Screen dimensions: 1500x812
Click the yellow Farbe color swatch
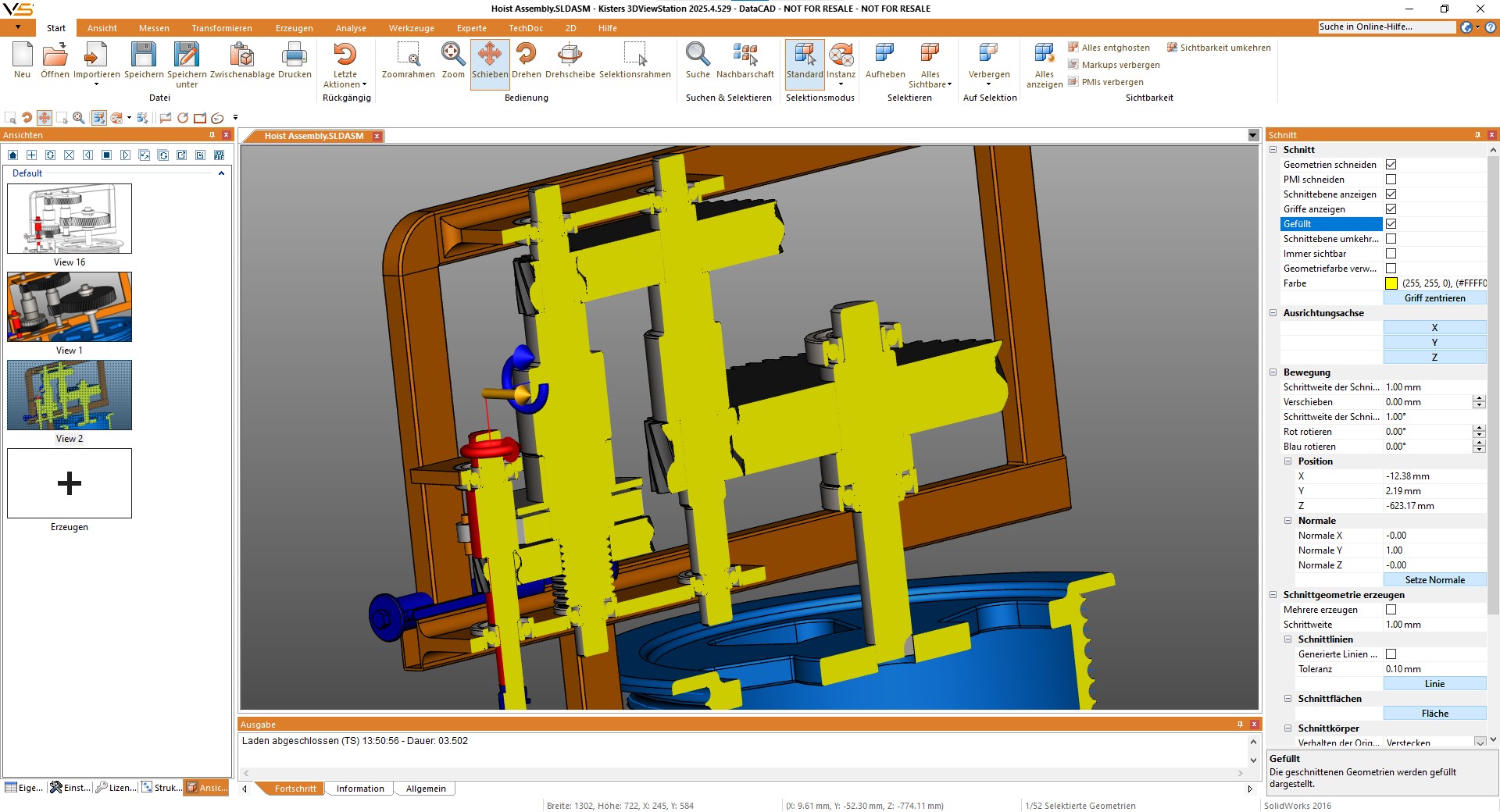point(1391,283)
